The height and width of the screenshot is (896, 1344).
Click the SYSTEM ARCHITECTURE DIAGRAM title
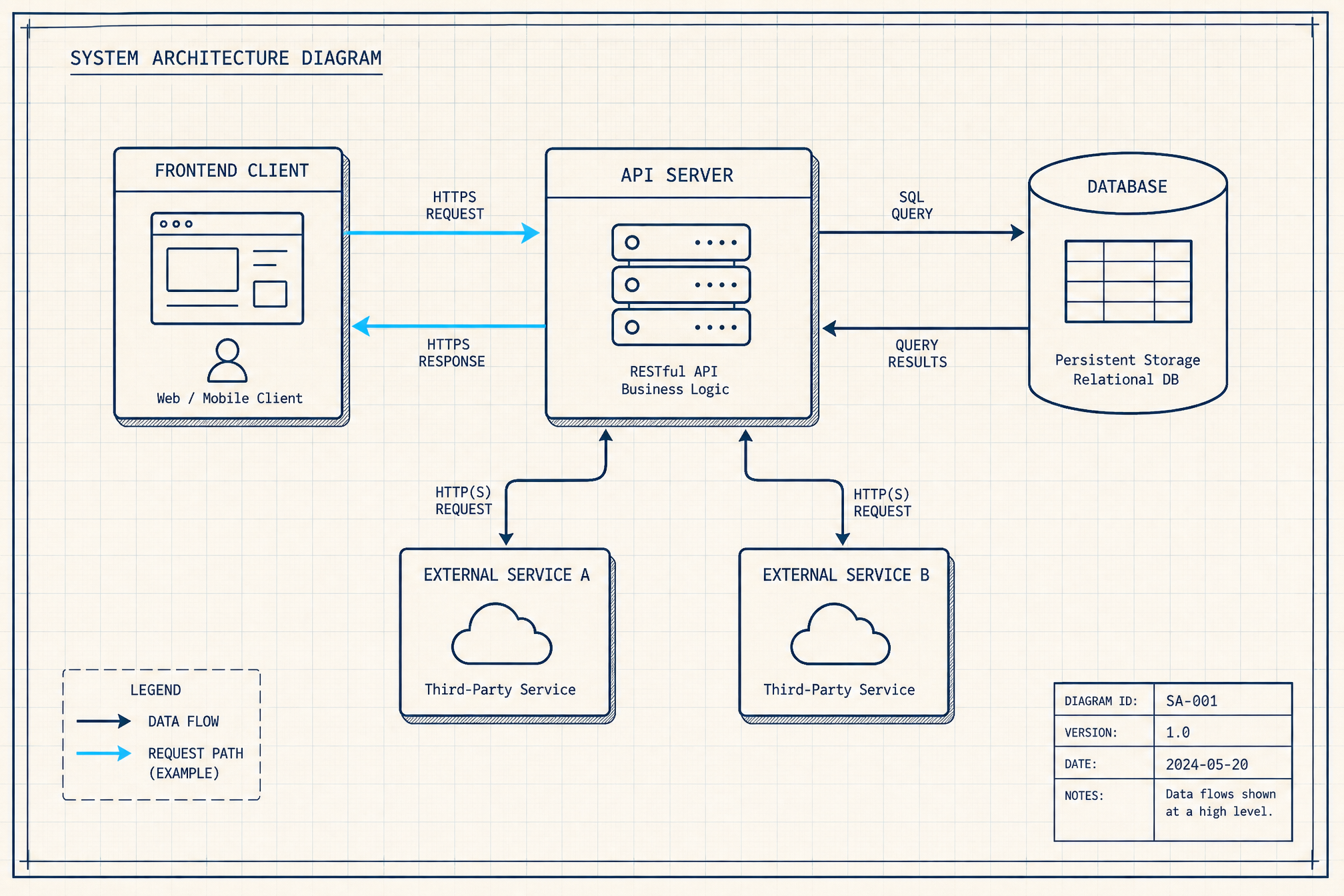pos(226,59)
